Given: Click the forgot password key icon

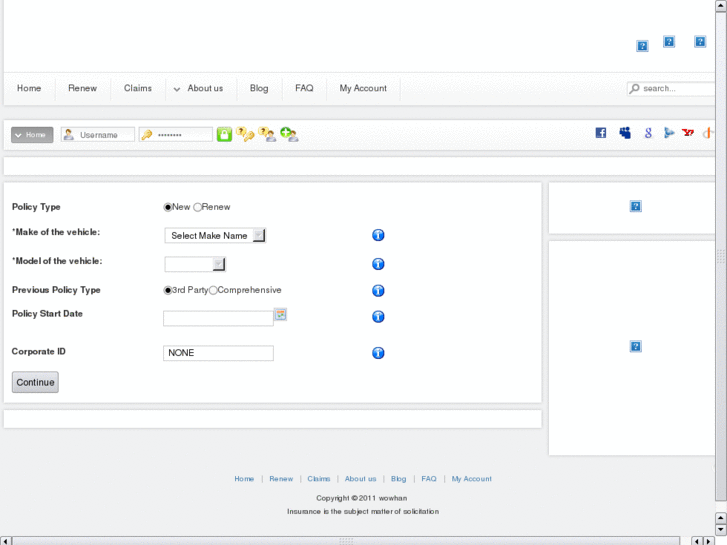Looking at the screenshot, I should [x=245, y=134].
